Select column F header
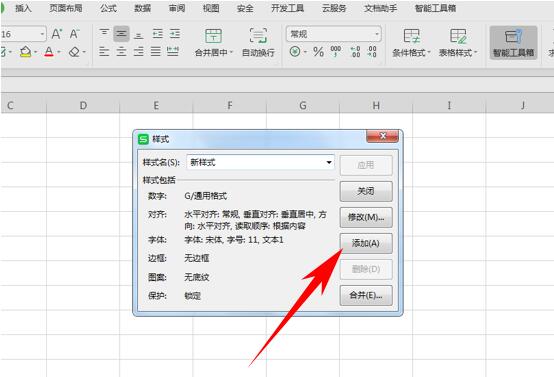The image size is (554, 377). [230, 105]
